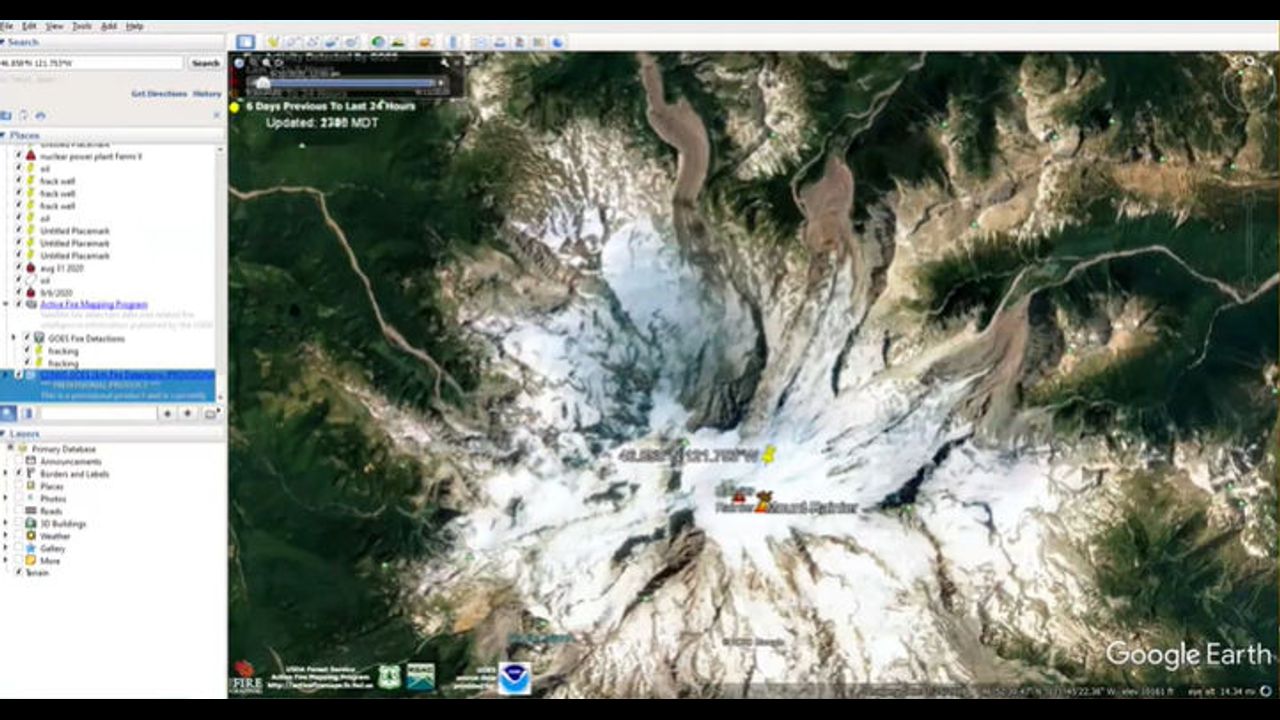Open historical imagery with the clock icon

pyautogui.click(x=378, y=42)
